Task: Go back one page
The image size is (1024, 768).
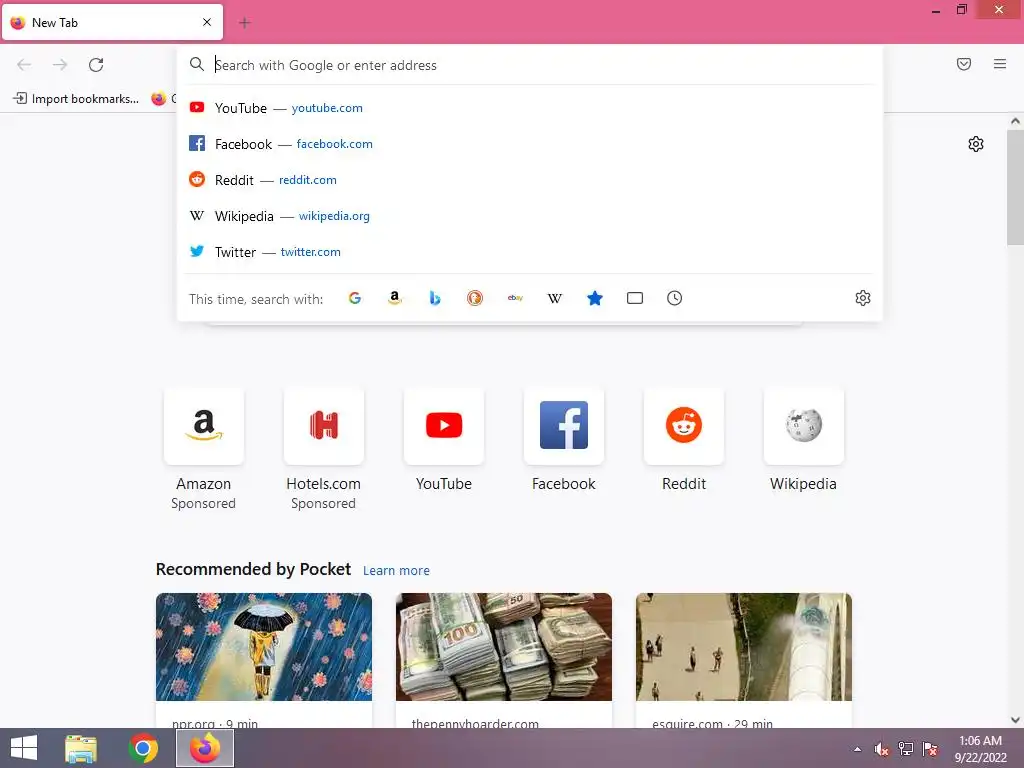Action: coord(24,65)
